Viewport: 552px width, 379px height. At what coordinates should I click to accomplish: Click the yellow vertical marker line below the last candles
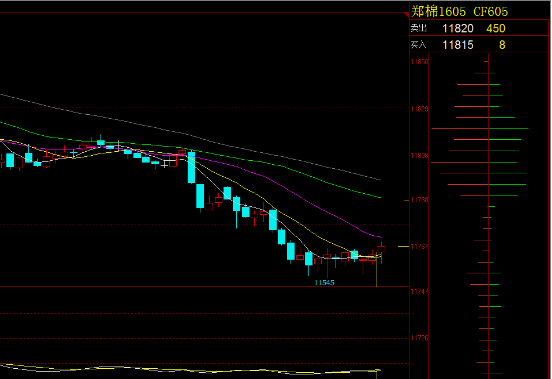(376, 273)
